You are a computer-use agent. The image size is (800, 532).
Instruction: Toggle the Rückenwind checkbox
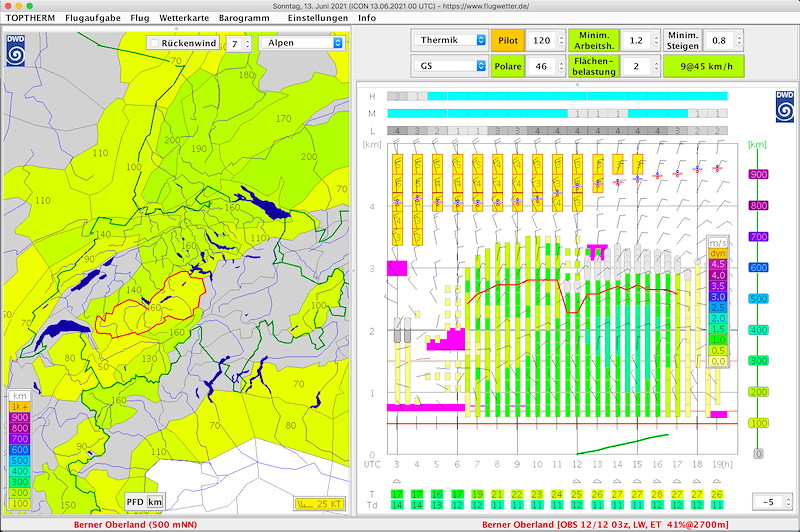(155, 43)
